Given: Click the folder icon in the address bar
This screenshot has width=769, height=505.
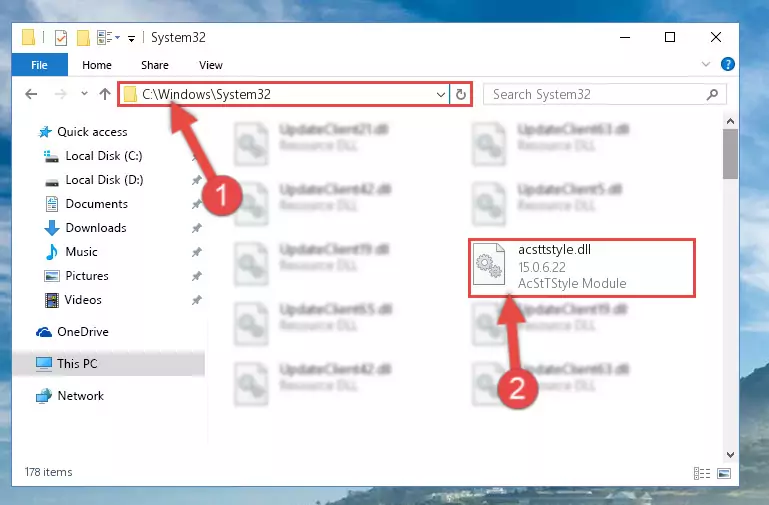Looking at the screenshot, I should 129,94.
